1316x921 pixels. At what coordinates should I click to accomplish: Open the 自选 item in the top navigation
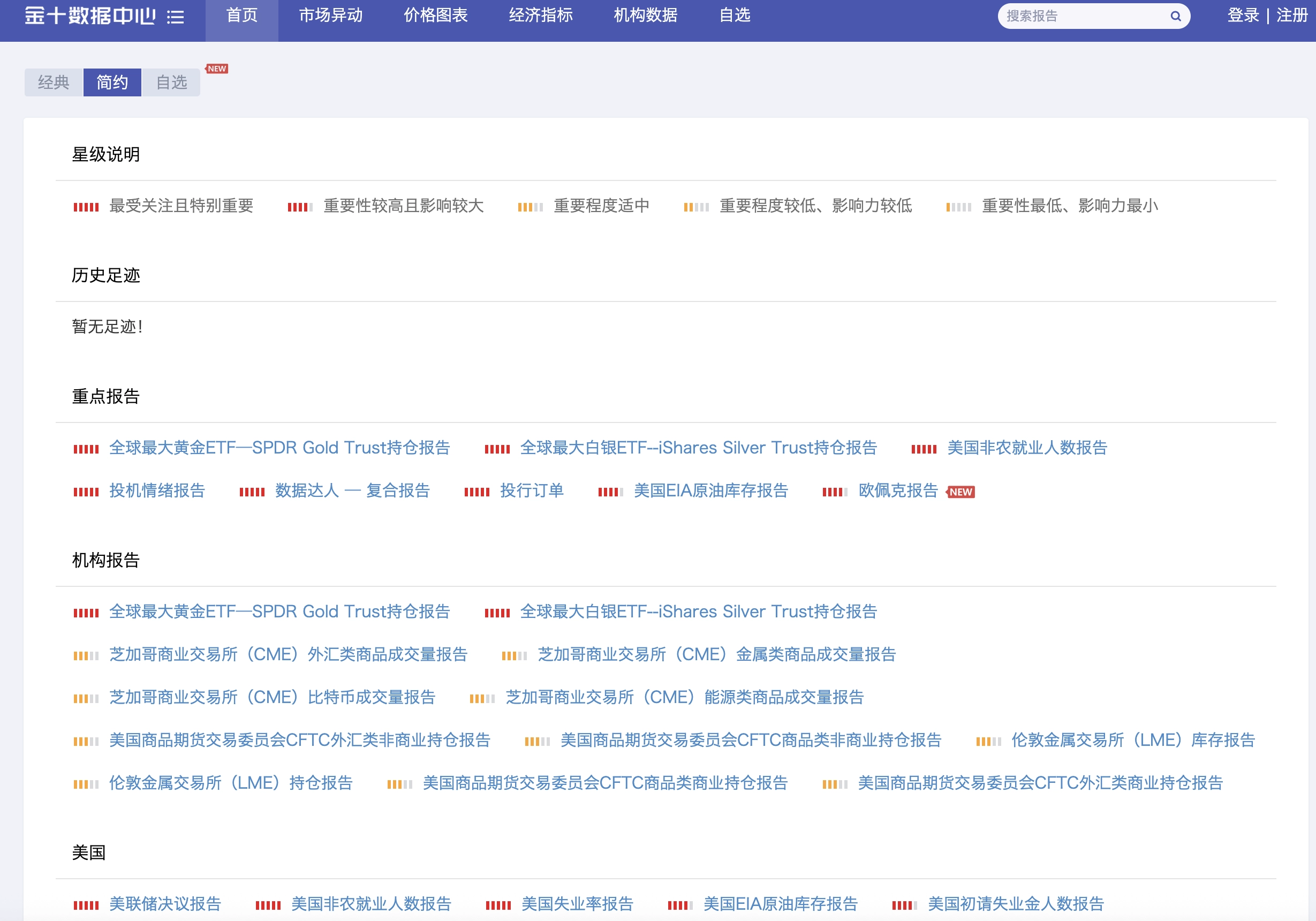(x=735, y=16)
